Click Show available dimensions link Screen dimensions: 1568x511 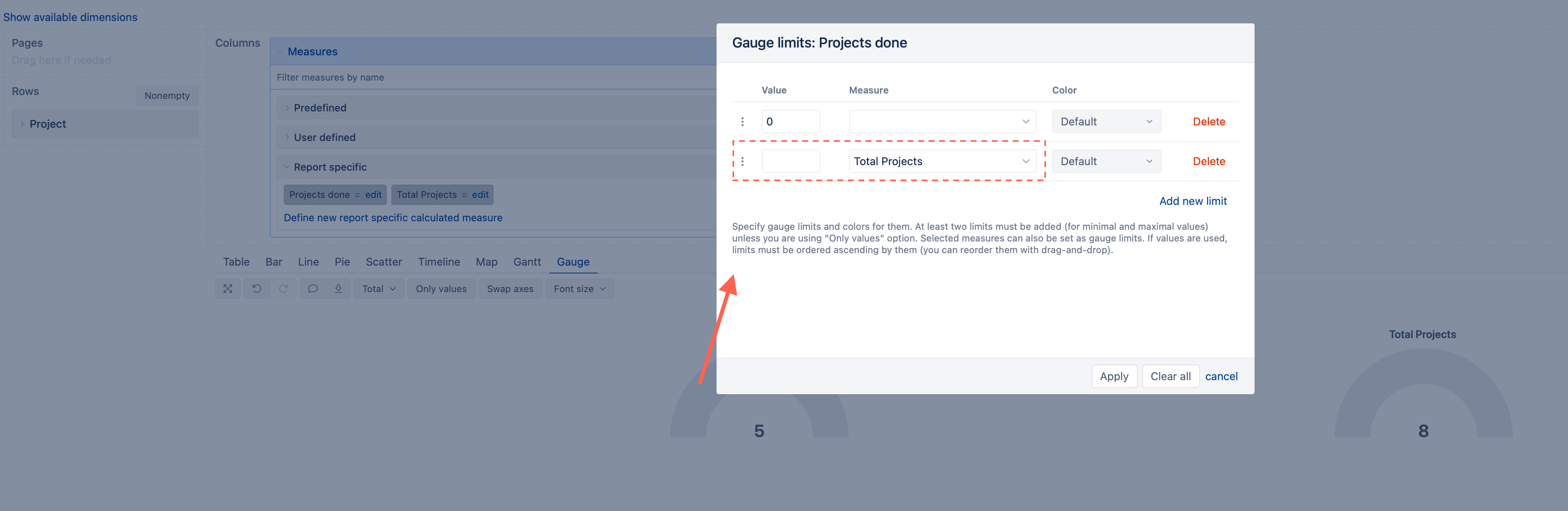coord(70,17)
